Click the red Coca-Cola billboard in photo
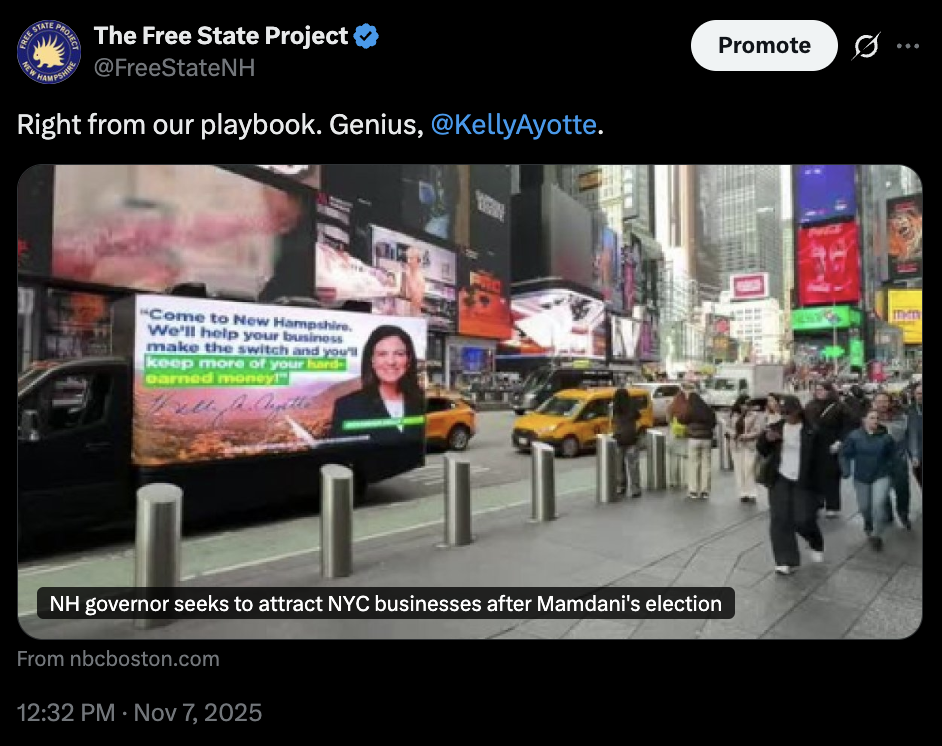The image size is (942, 746). (828, 263)
